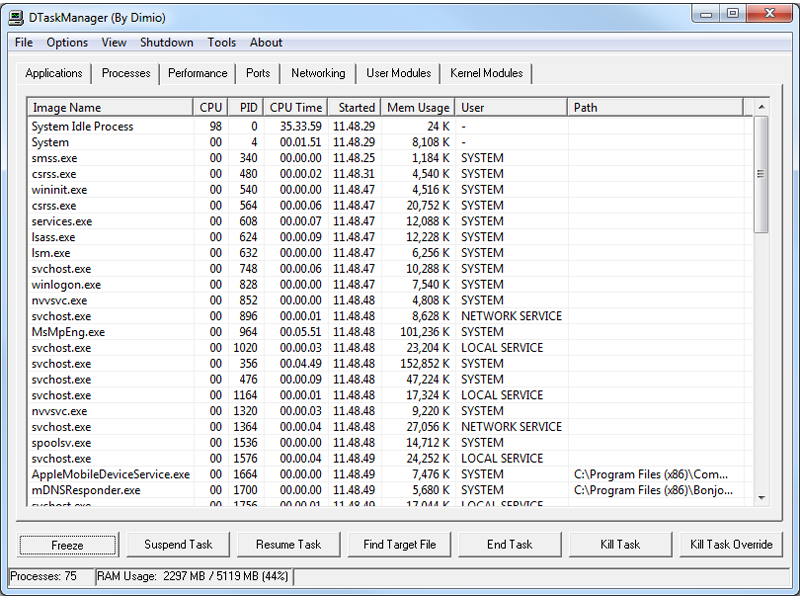Open the Options menu
The width and height of the screenshot is (800, 600).
click(x=67, y=43)
